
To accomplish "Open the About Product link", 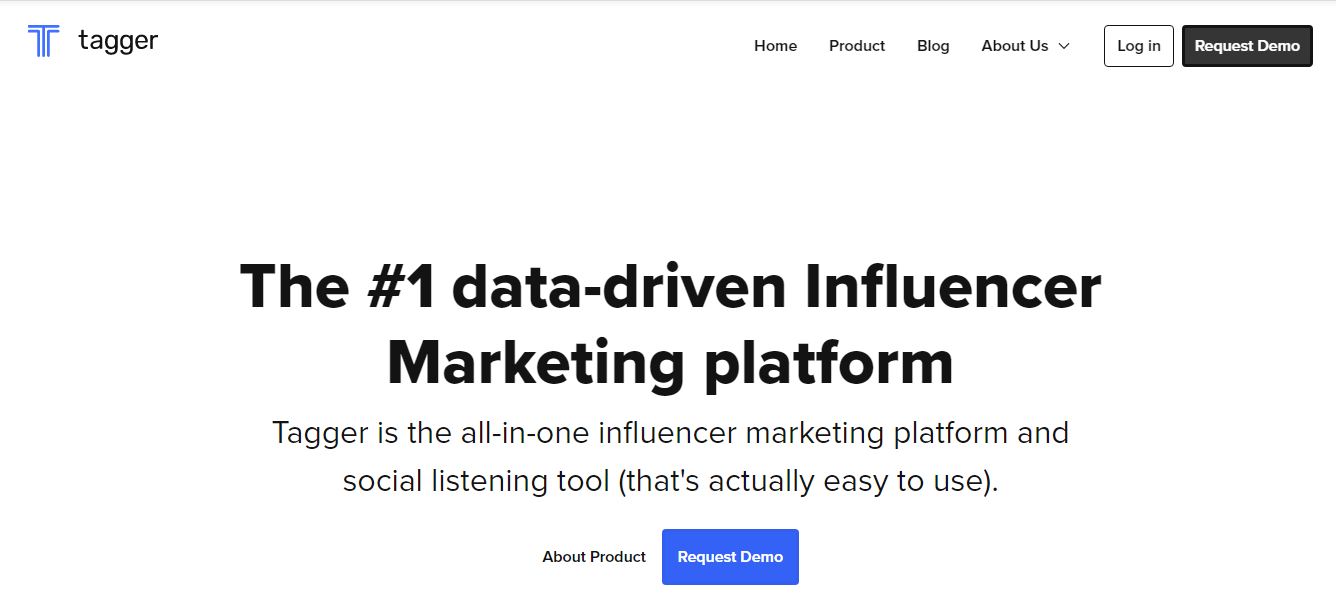I will 594,557.
